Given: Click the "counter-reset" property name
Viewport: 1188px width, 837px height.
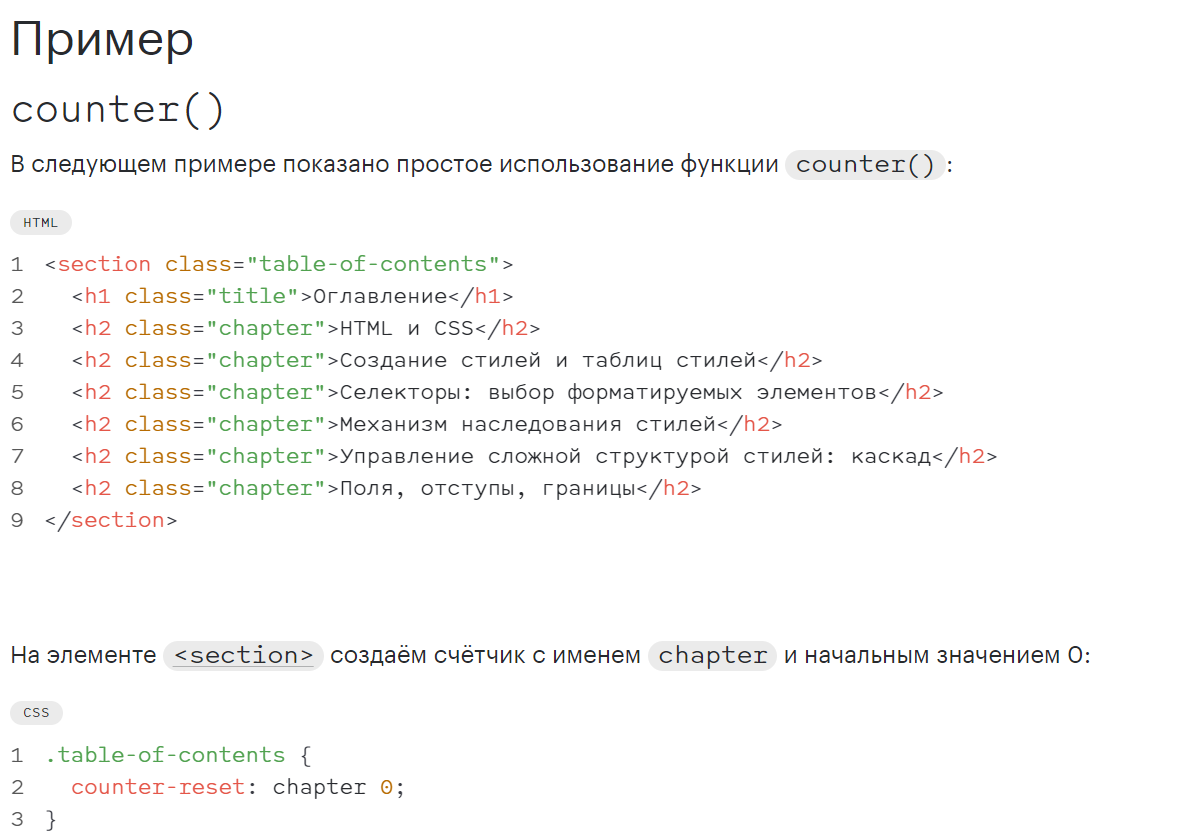Looking at the screenshot, I should (158, 787).
